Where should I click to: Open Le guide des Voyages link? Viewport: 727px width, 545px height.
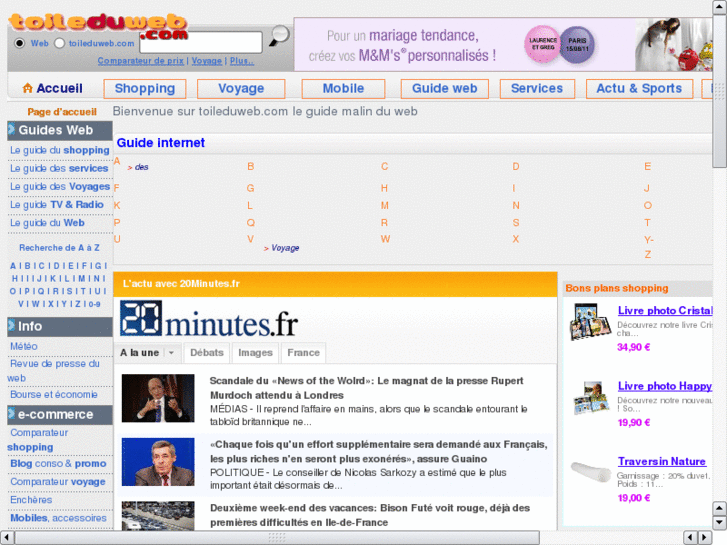pos(60,186)
